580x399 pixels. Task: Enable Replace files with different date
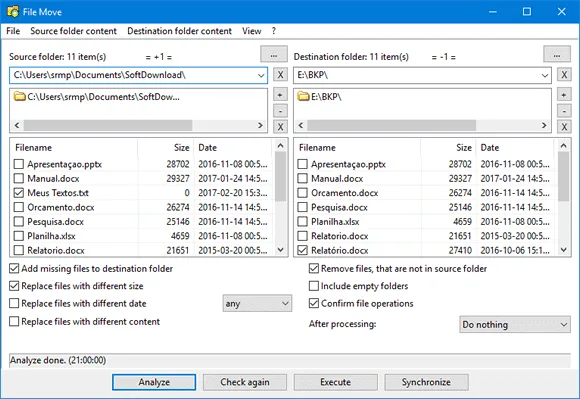pyautogui.click(x=14, y=303)
